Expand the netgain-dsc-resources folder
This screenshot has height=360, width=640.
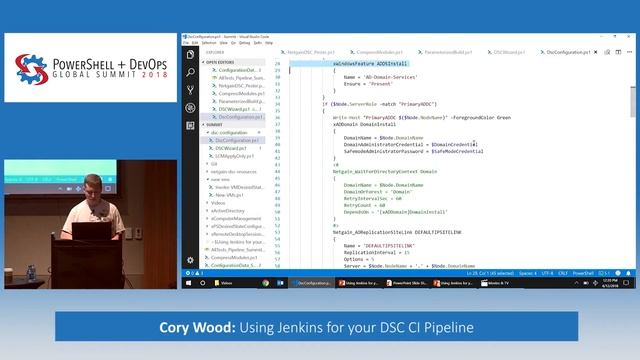(x=232, y=171)
